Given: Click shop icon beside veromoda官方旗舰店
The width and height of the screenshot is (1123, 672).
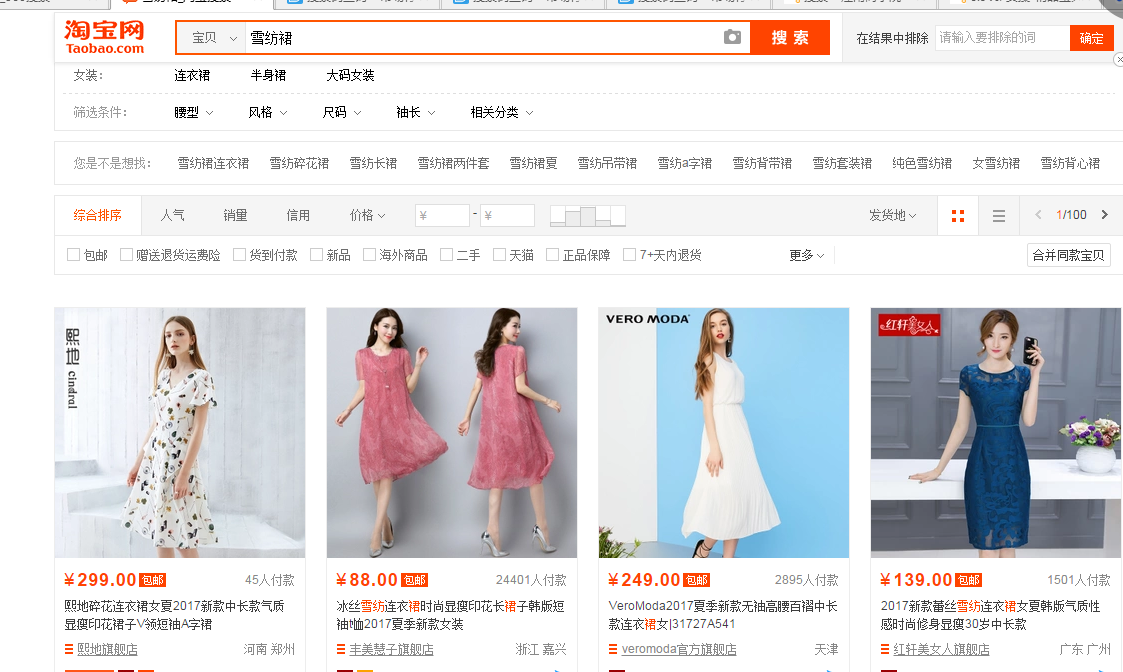Looking at the screenshot, I should click(x=614, y=650).
